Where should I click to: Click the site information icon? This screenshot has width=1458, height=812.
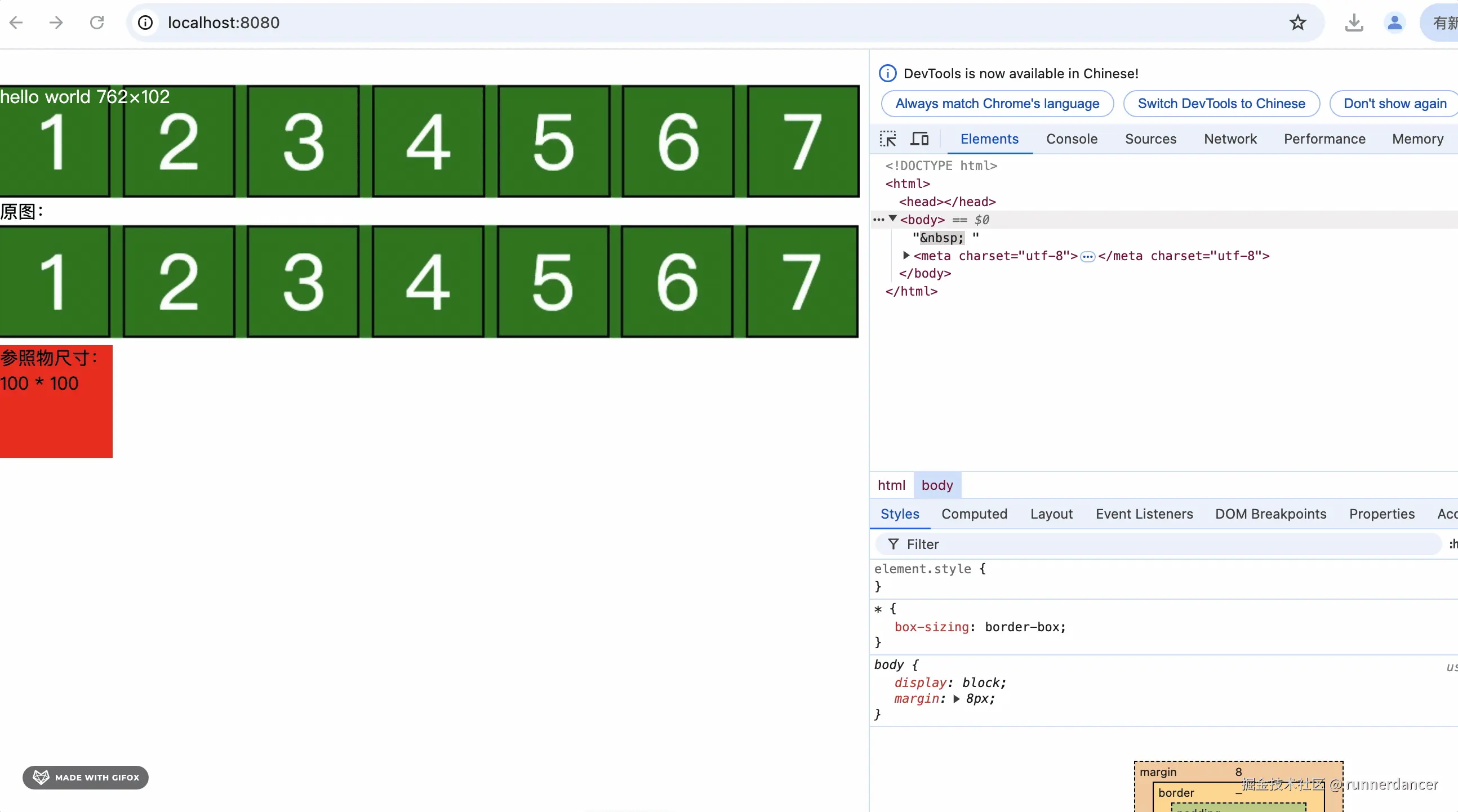coord(145,23)
